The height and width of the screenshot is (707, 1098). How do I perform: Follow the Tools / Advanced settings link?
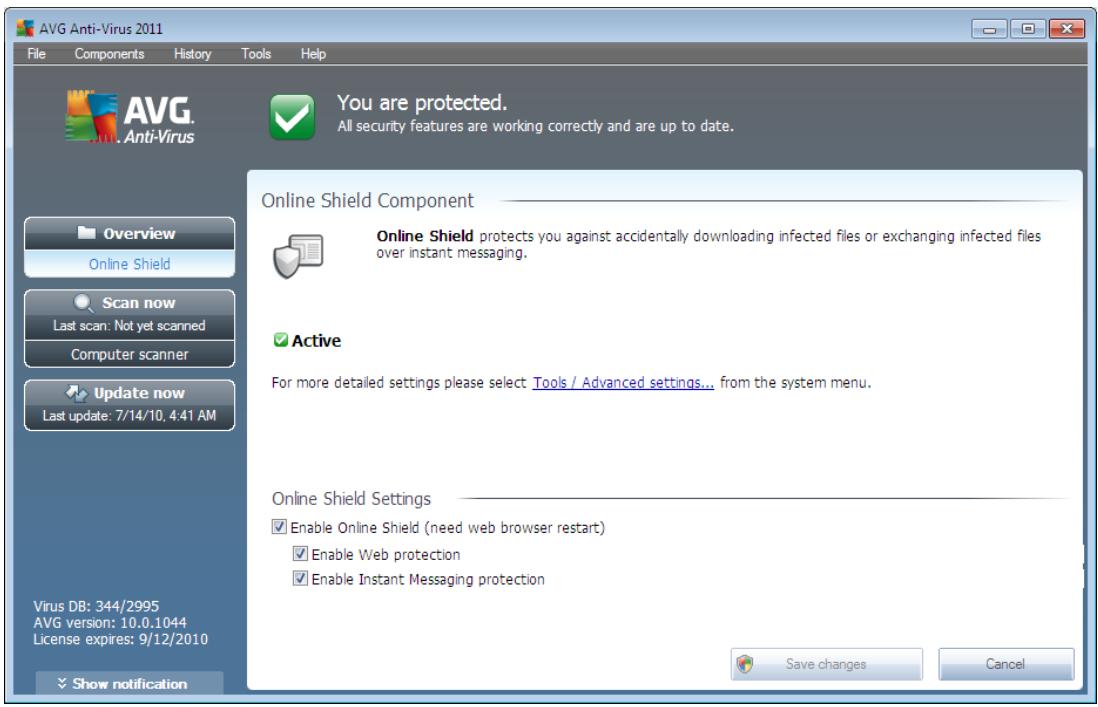(623, 383)
